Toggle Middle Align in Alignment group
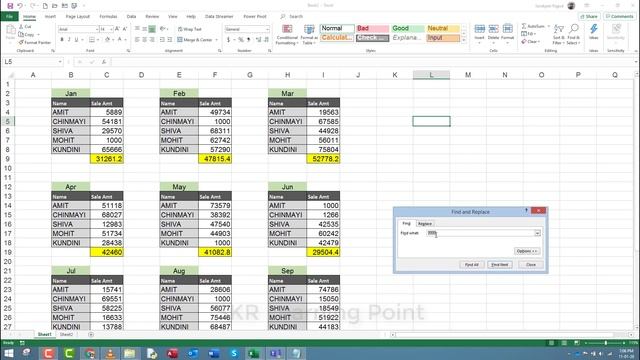The image size is (640, 360). (x=144, y=29)
